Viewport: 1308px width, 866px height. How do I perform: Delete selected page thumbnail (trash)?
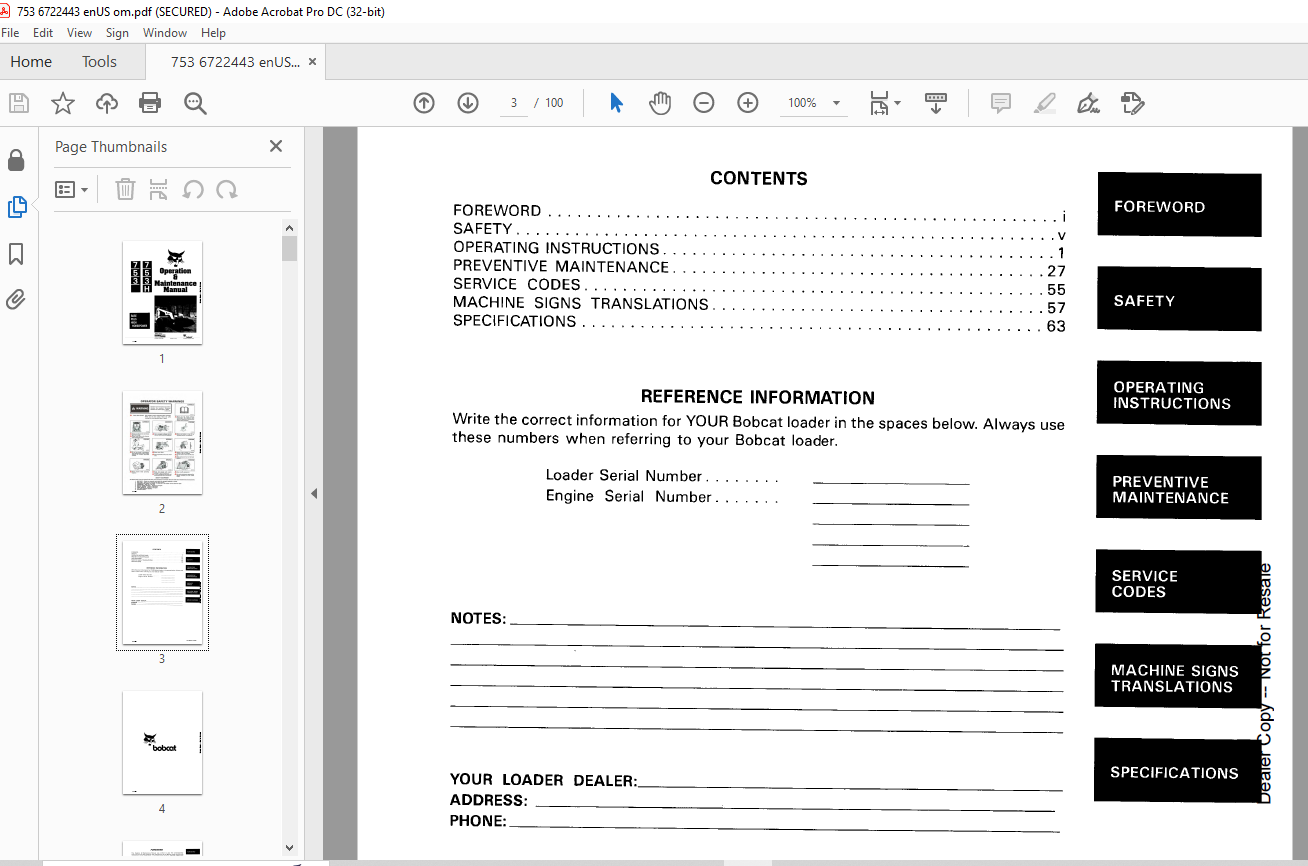pos(125,189)
